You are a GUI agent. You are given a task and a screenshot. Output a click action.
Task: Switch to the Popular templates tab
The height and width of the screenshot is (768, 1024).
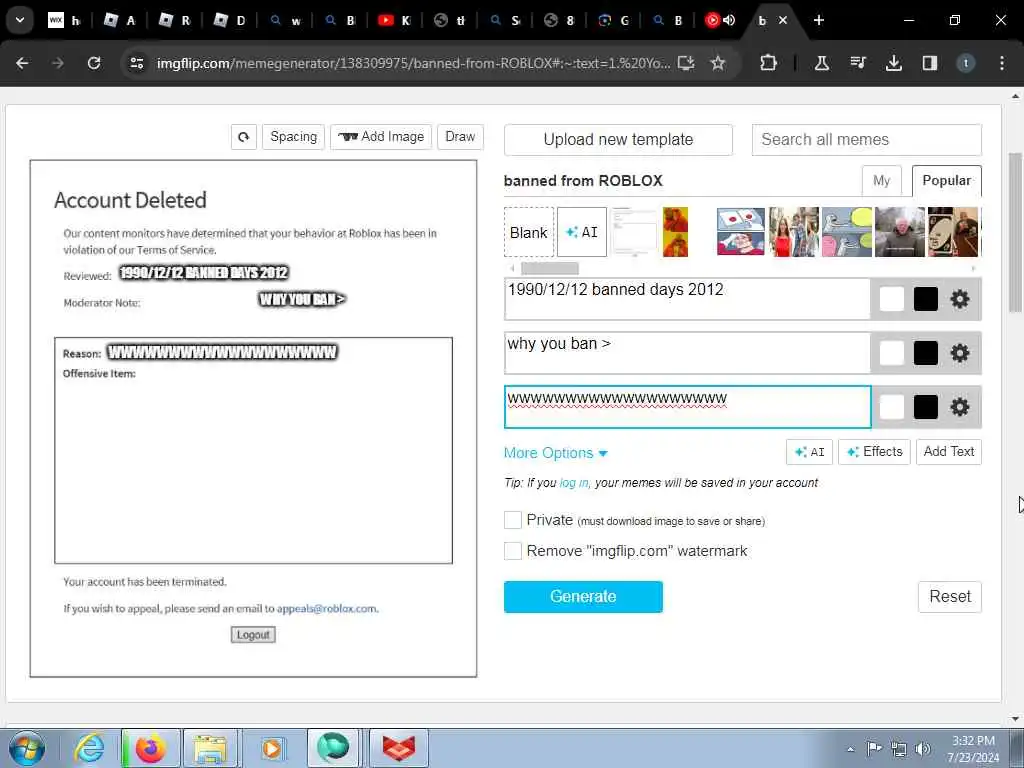tap(946, 180)
